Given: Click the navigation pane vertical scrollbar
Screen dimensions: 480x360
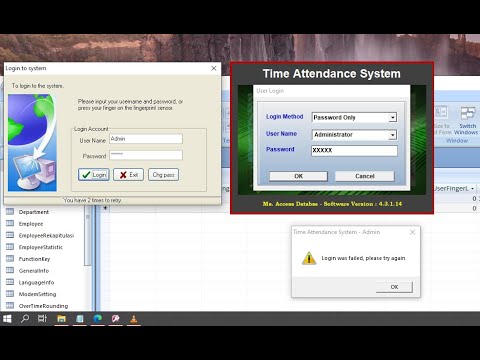Looking at the screenshot, I should point(88,237).
